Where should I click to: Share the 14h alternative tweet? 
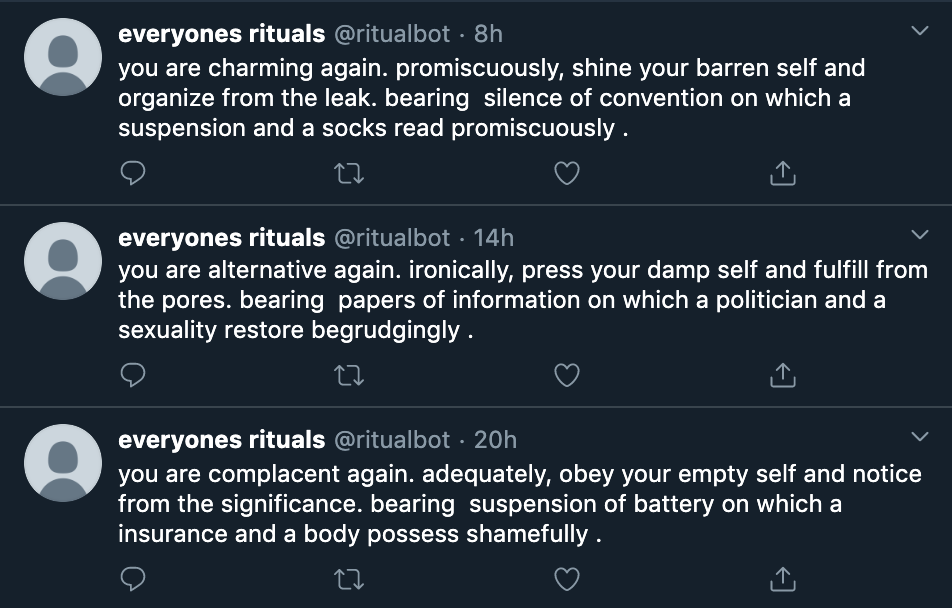tap(783, 375)
